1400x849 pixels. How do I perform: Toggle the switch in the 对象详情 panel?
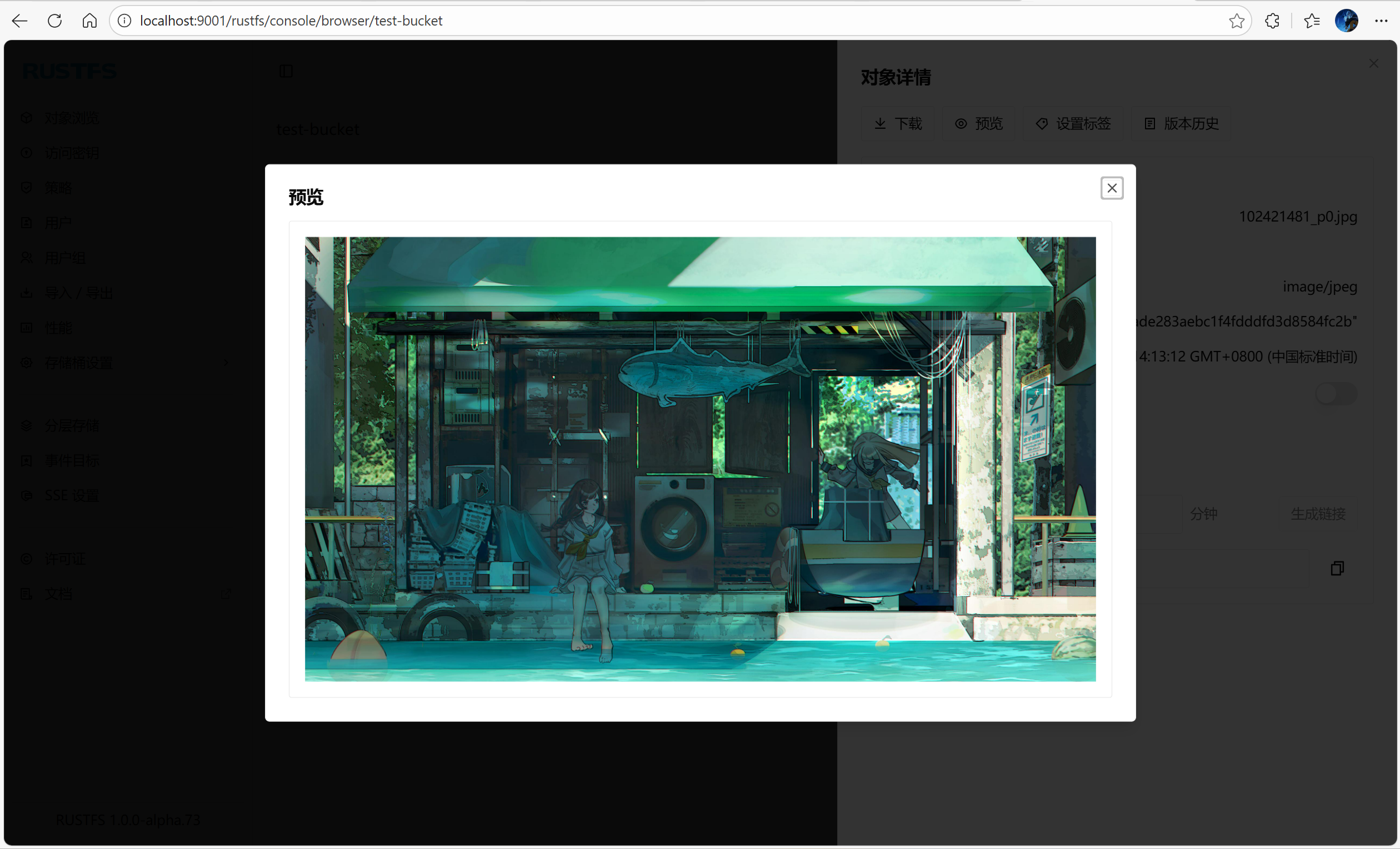(x=1336, y=394)
